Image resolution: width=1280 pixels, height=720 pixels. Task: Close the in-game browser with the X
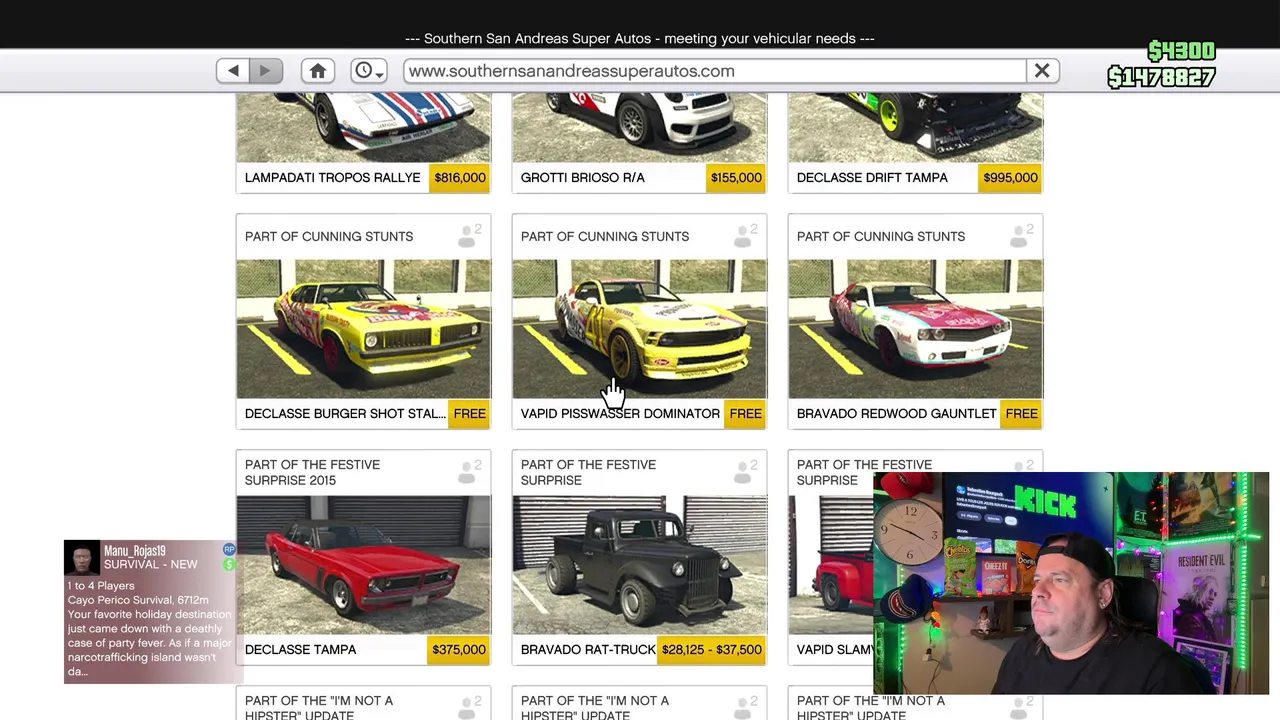1042,71
